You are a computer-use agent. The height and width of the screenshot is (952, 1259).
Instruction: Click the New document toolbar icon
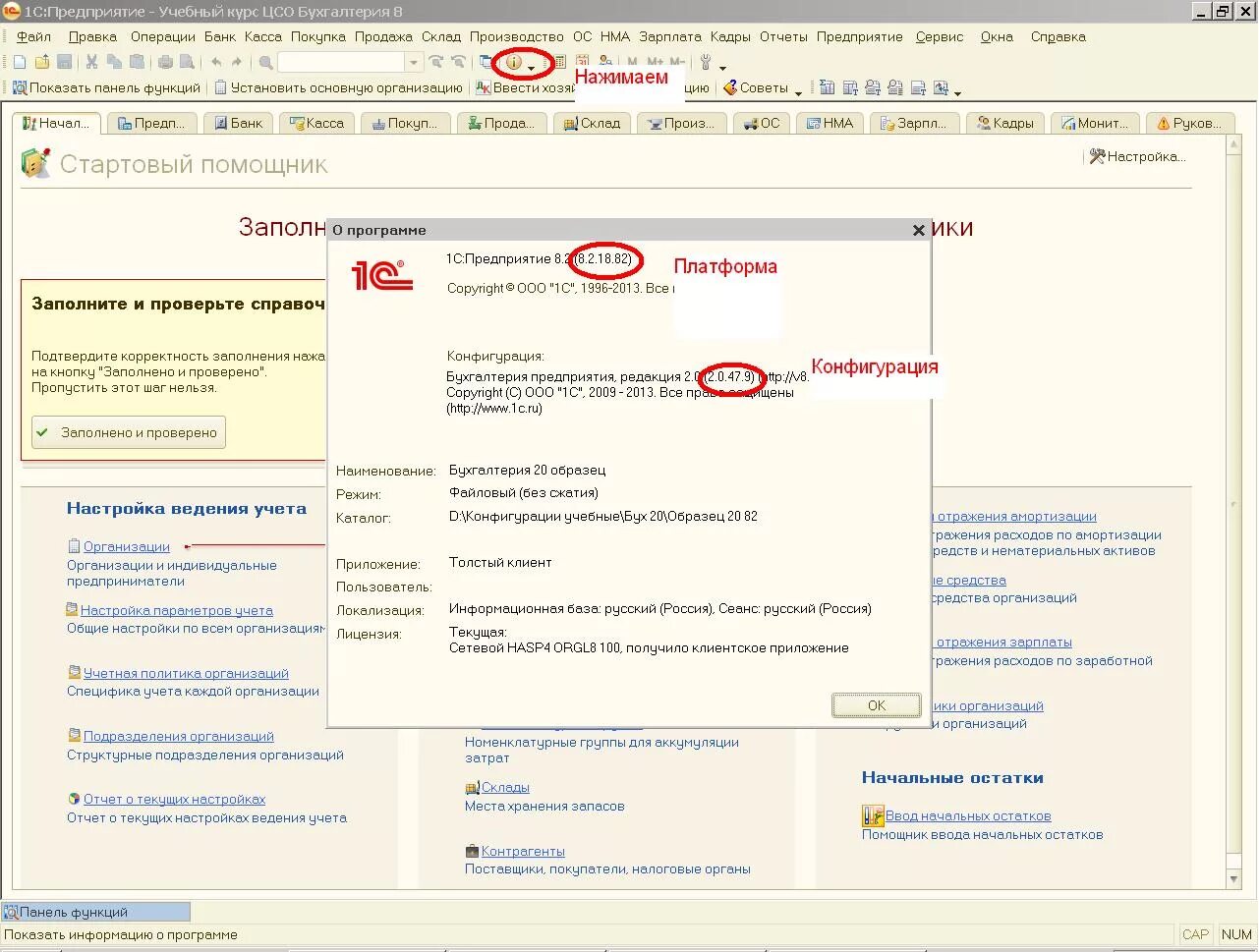point(20,62)
